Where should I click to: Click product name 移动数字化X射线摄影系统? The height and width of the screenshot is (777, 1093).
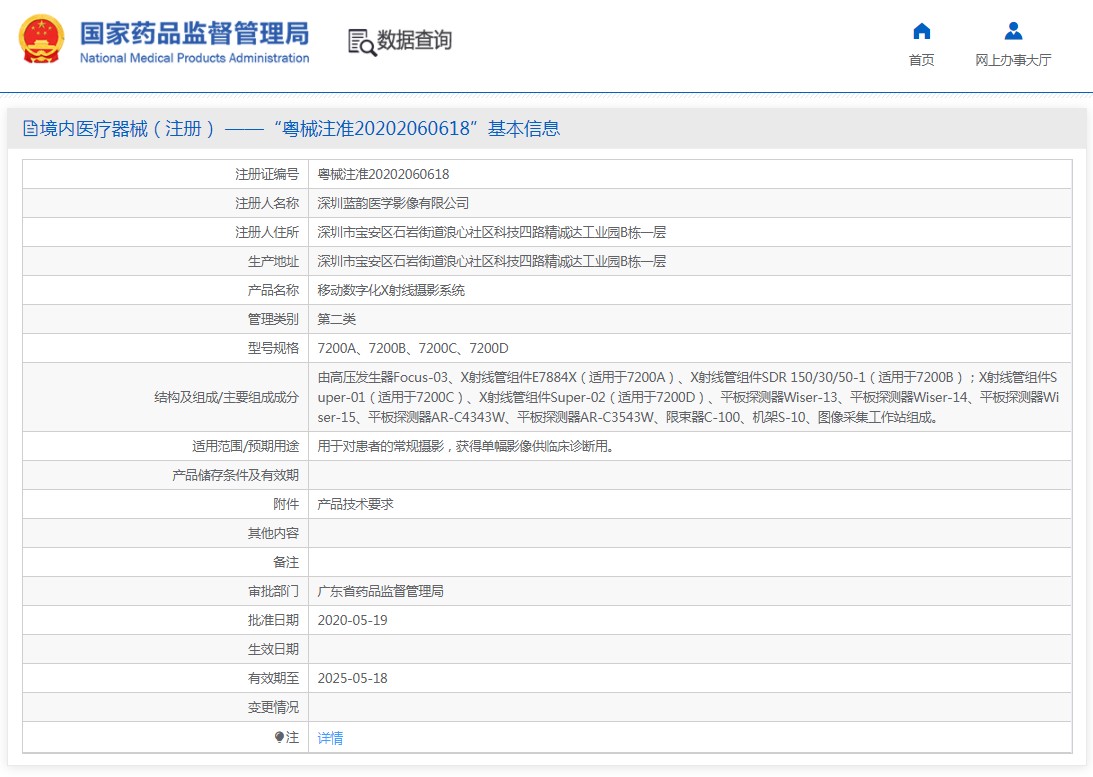coord(391,290)
